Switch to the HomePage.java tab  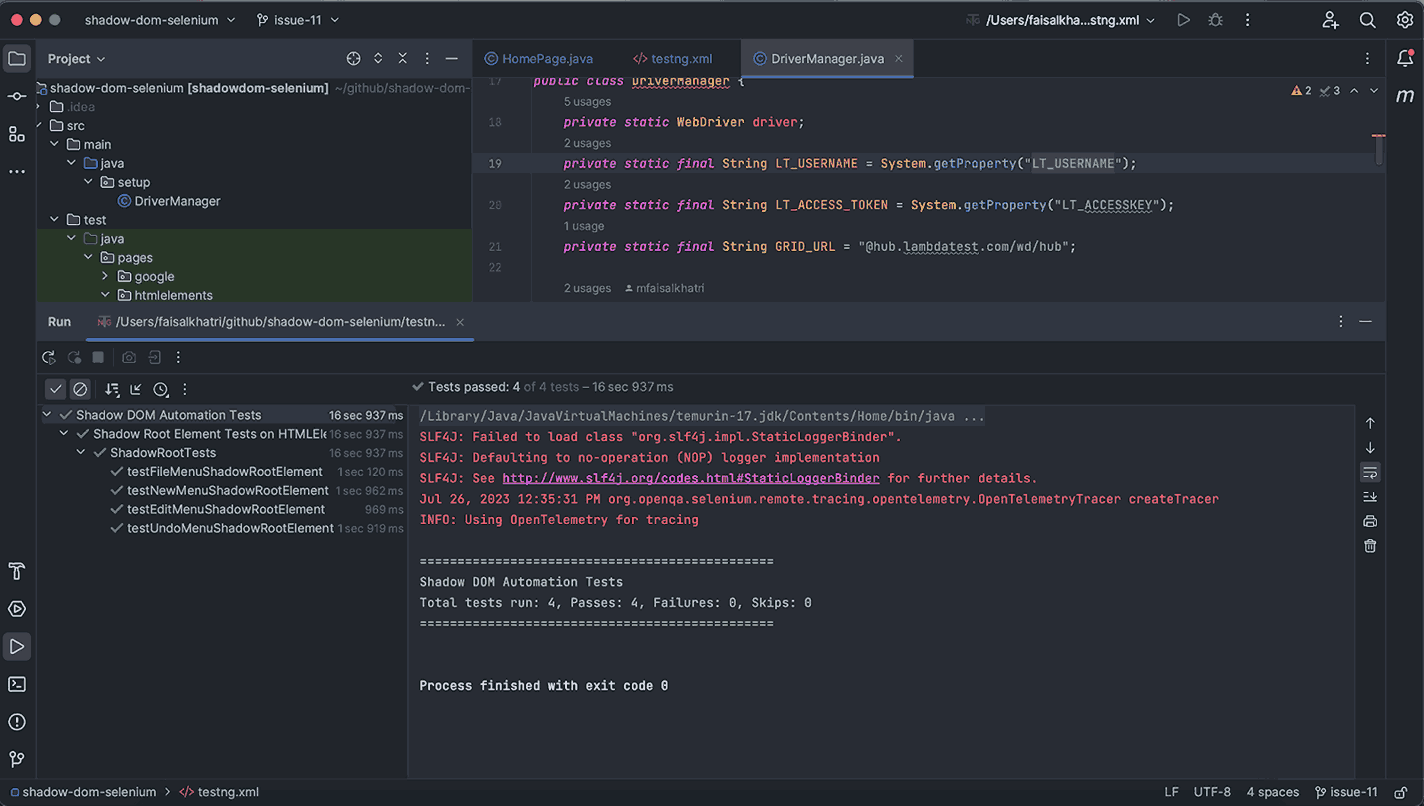click(546, 58)
